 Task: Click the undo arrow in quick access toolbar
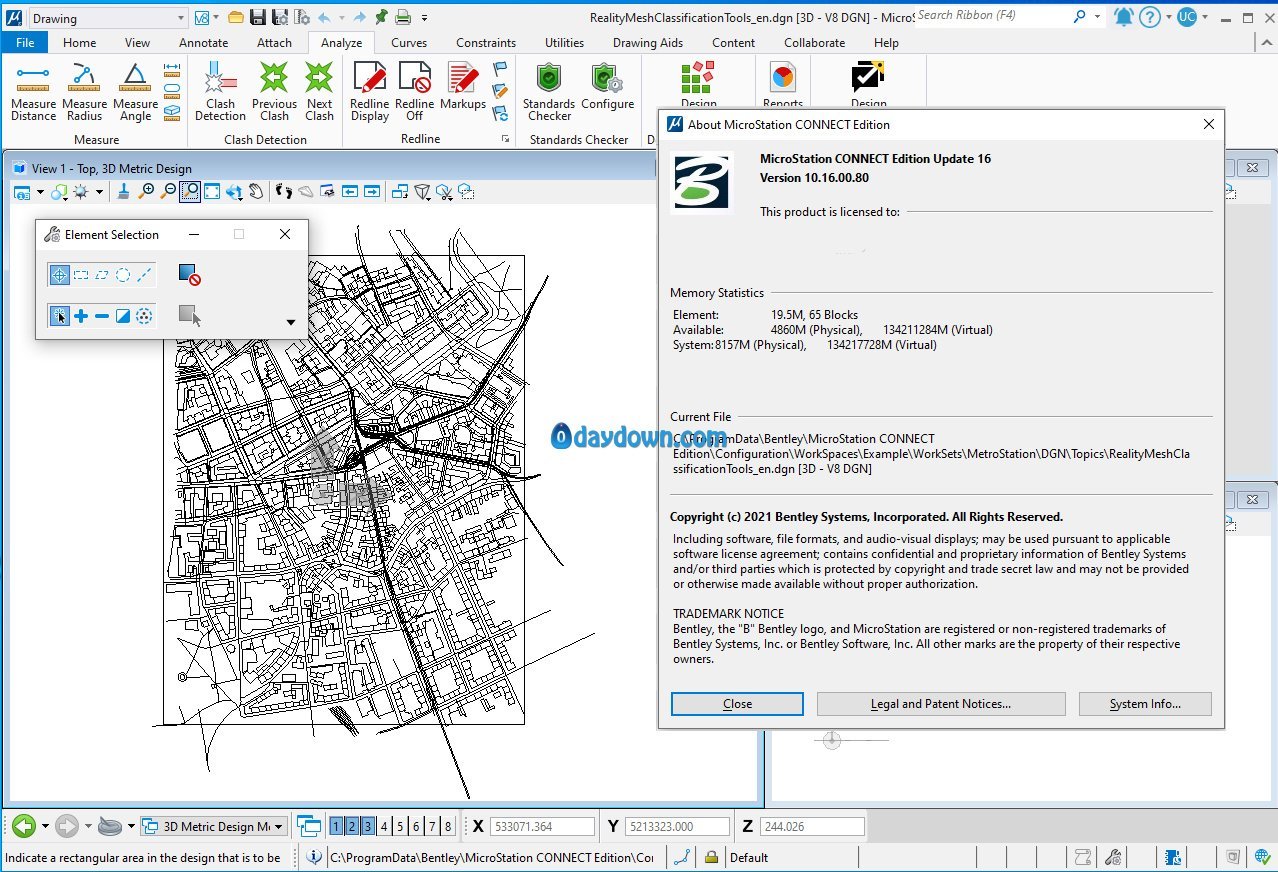324,17
